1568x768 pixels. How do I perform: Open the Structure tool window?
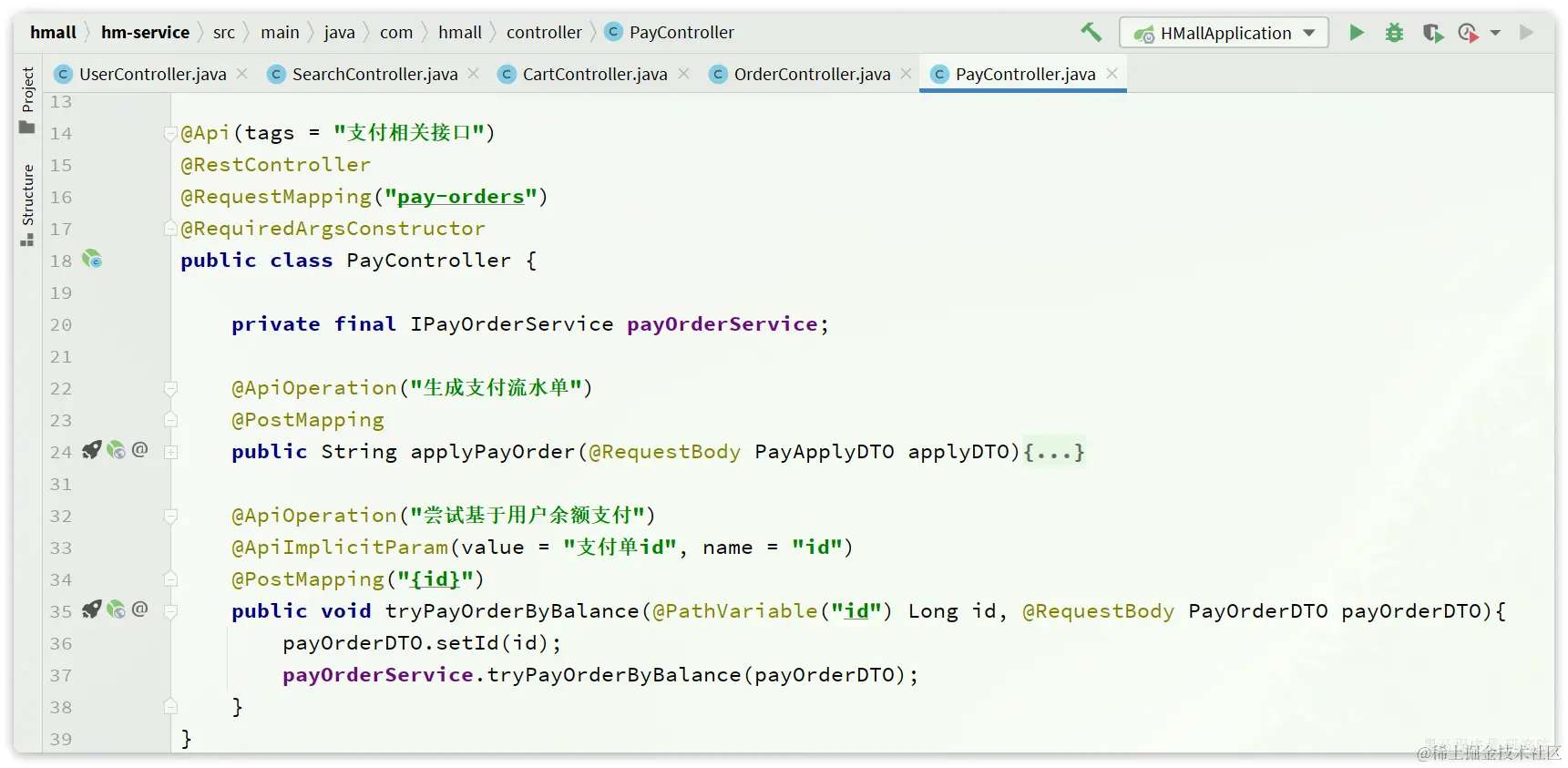click(x=27, y=204)
